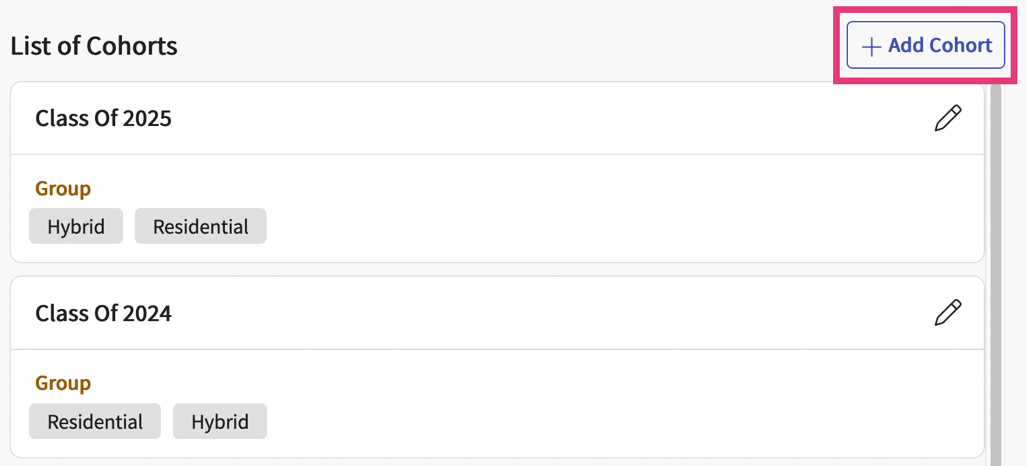
Task: Edit the Class Of 2025 cohort via pencil
Action: point(947,118)
